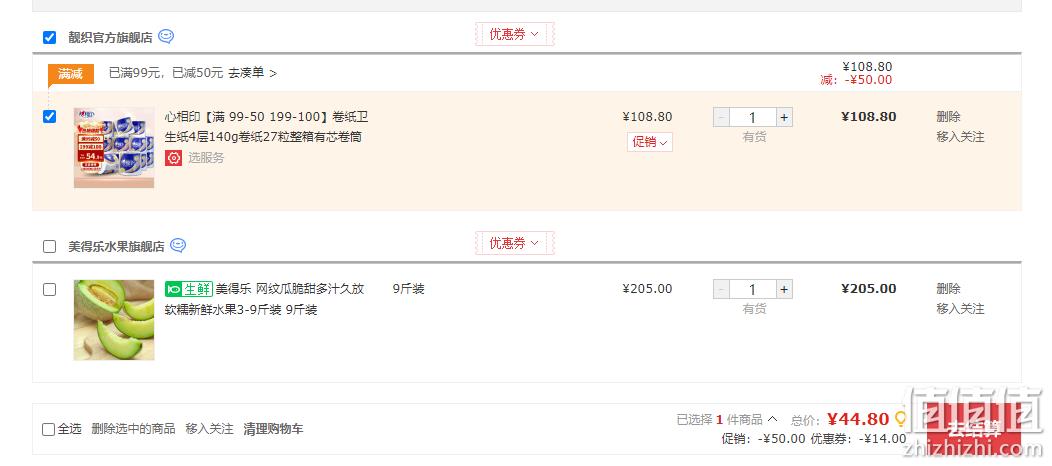The height and width of the screenshot is (466, 1052).
Task: Click 删除 for the tissue paper item
Action: (x=948, y=117)
